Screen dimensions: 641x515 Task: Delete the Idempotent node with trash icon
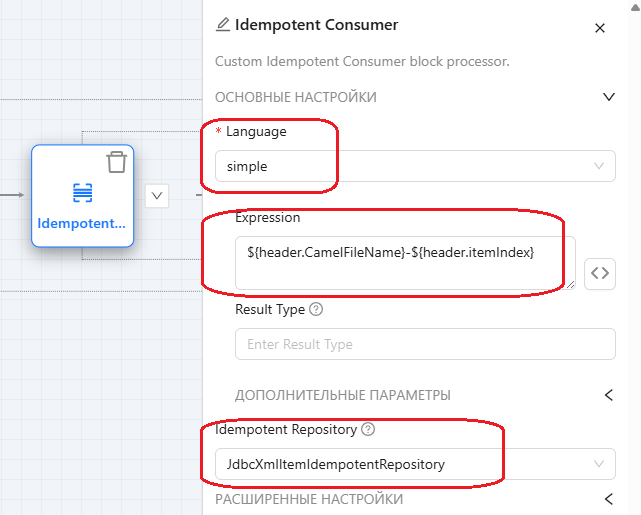(x=117, y=162)
